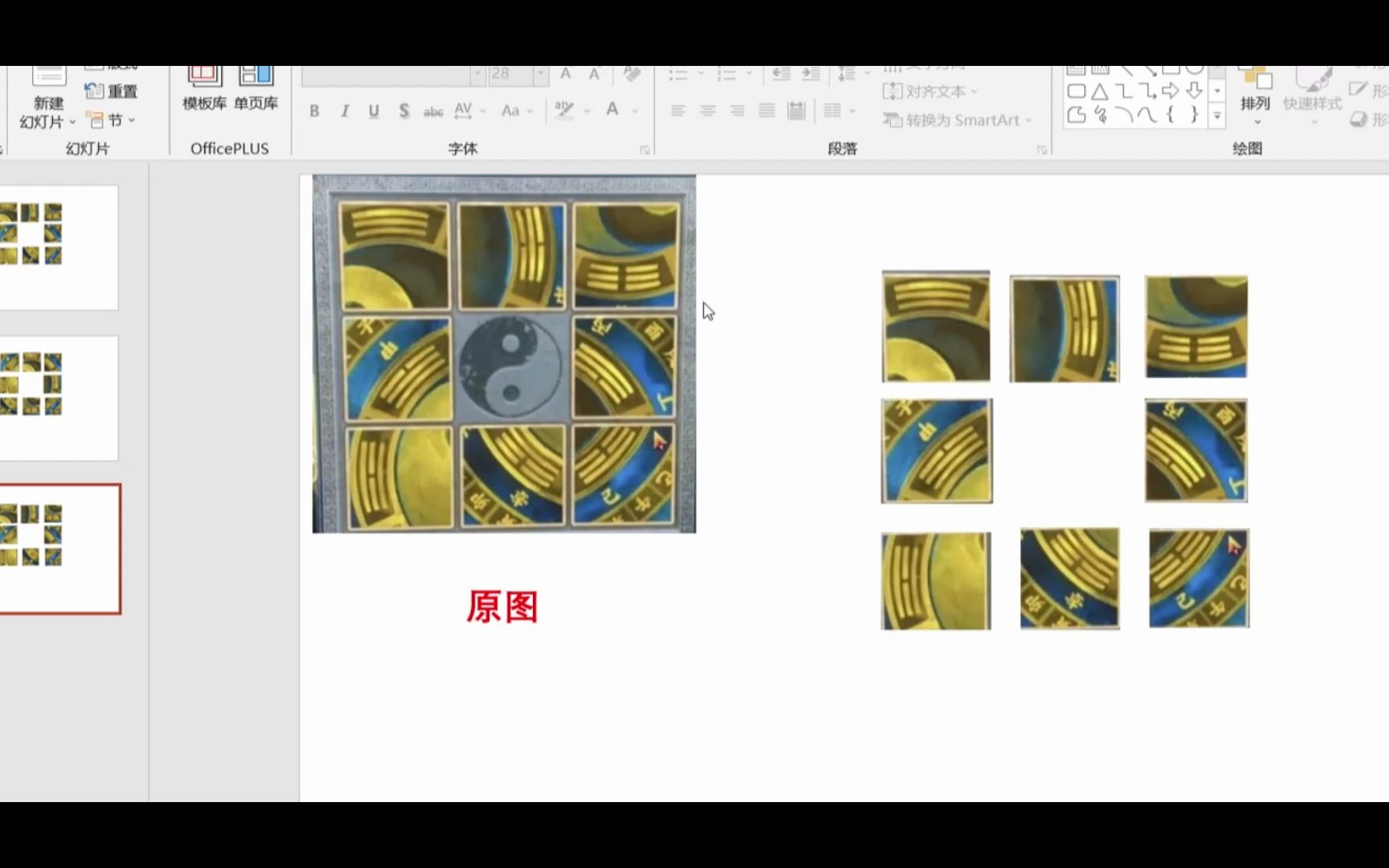Select the triangle shape
This screenshot has width=1389, height=868.
(1100, 91)
